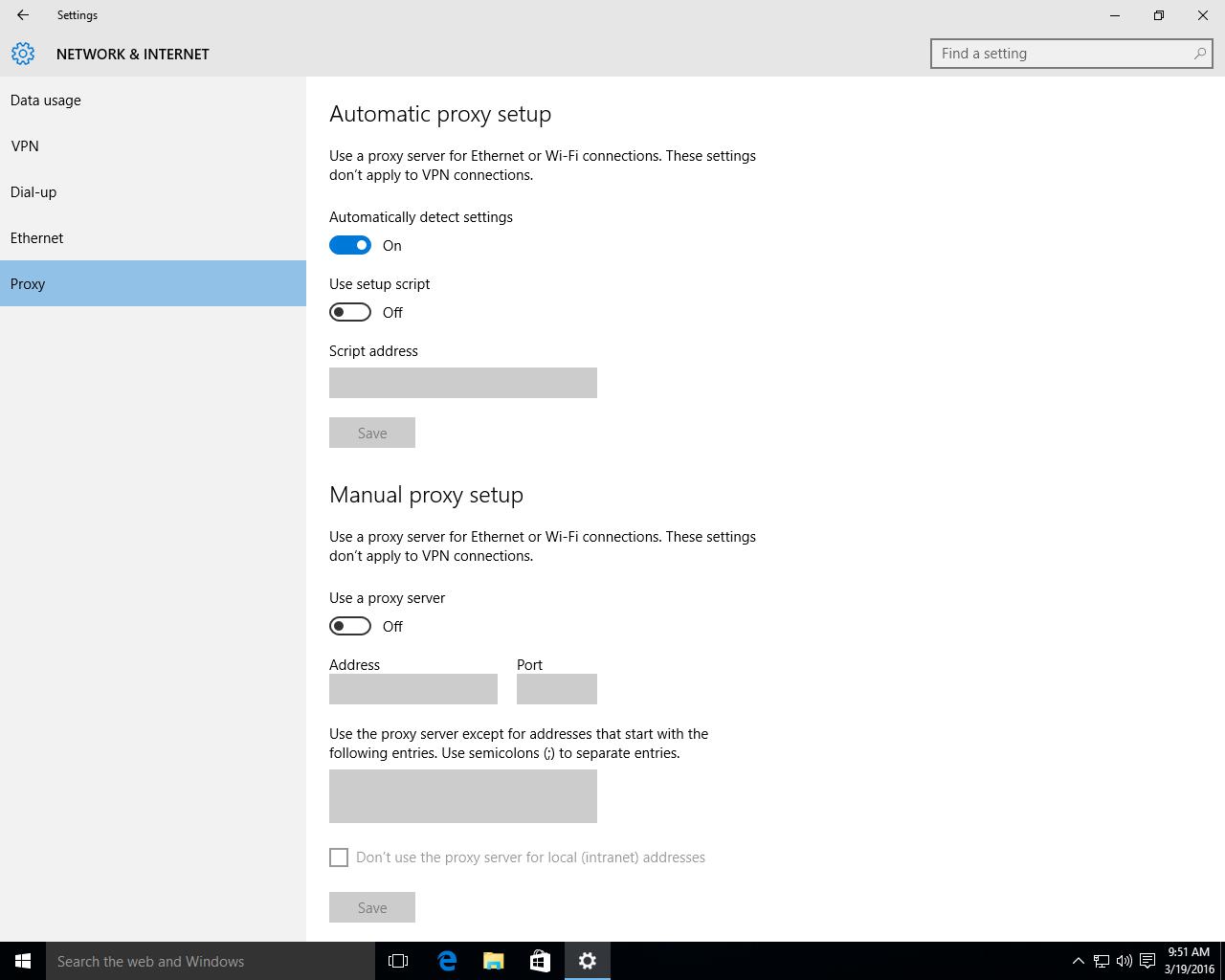Click the Show desktop strip

pos(1222,961)
